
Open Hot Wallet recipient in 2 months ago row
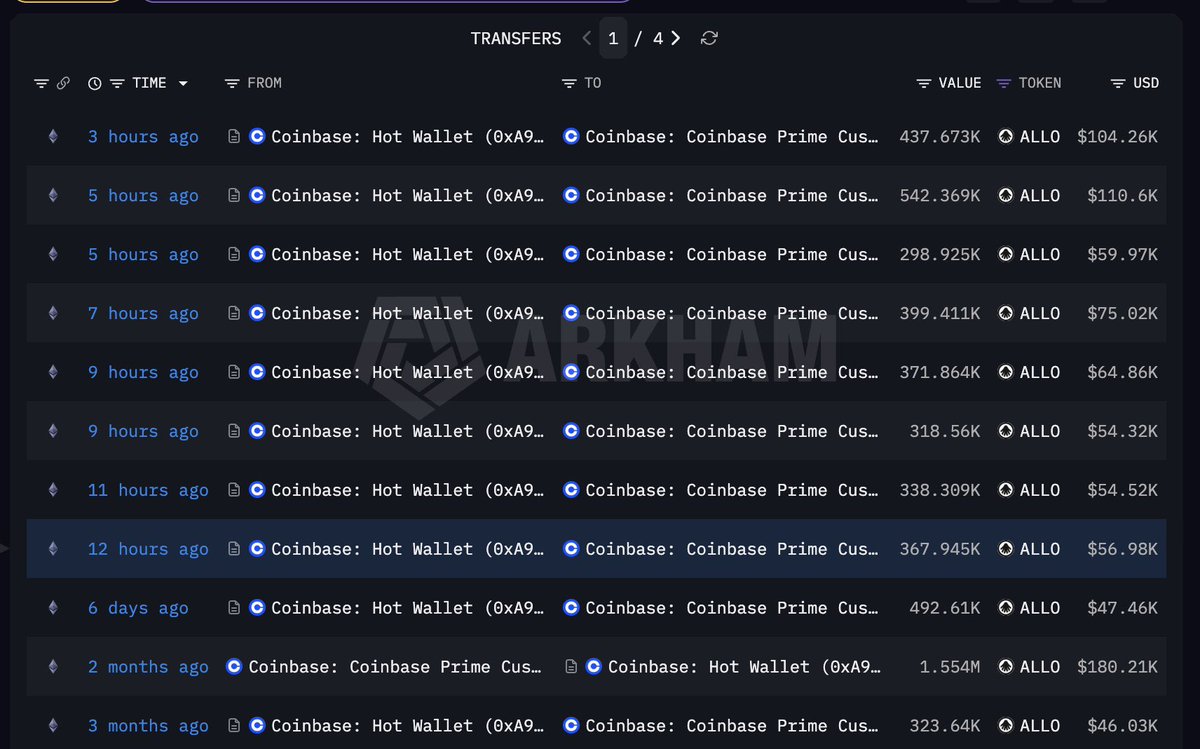744,667
